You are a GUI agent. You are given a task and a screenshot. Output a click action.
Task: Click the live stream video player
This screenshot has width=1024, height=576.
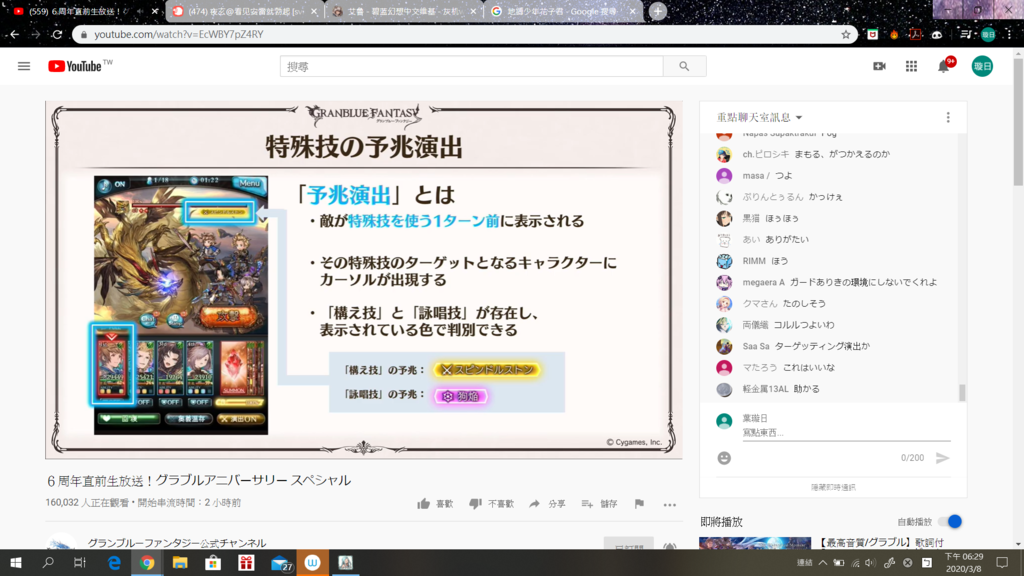tap(364, 280)
